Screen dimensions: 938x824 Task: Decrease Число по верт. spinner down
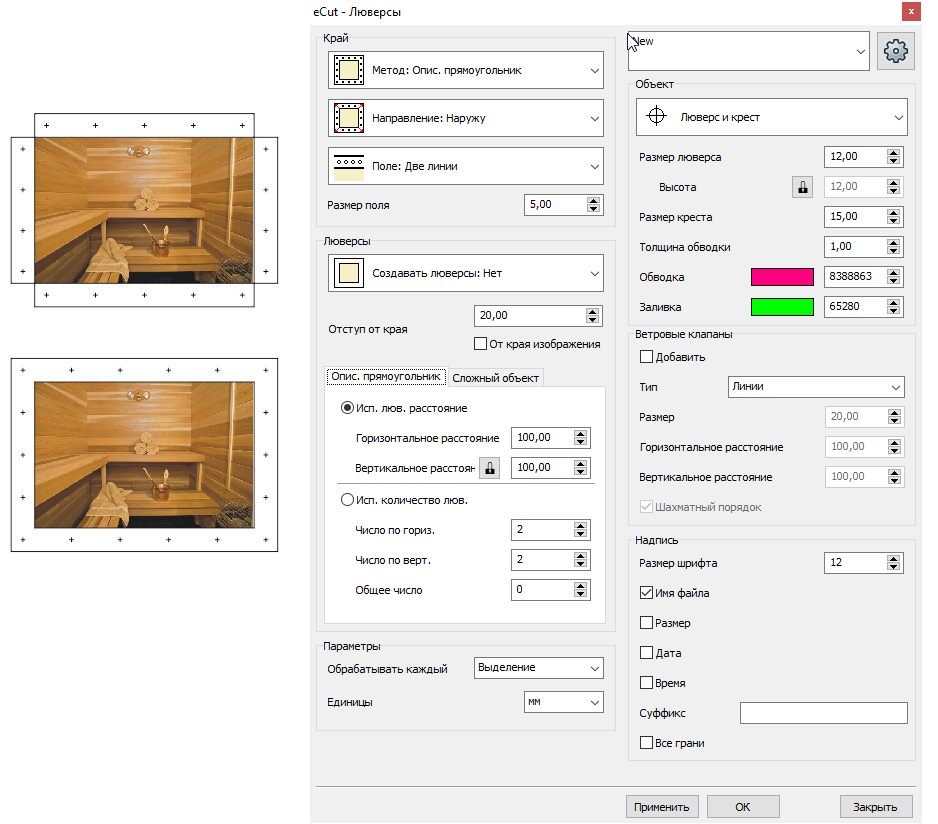(580, 564)
